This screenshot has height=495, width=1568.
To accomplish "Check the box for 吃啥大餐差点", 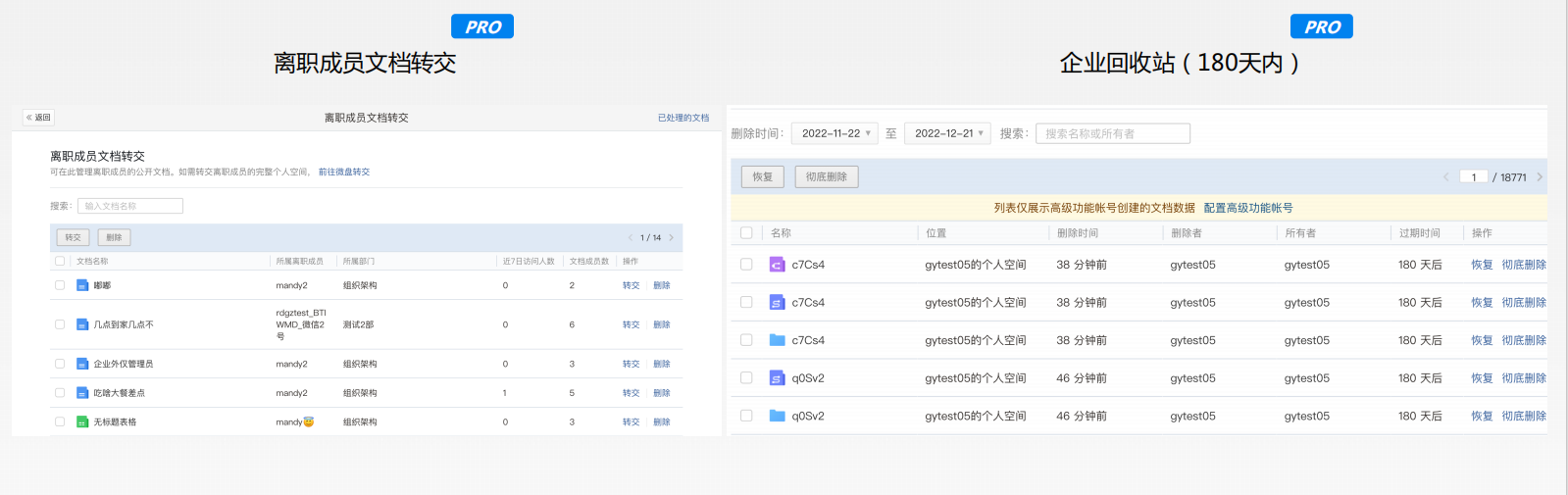I will point(60,393).
